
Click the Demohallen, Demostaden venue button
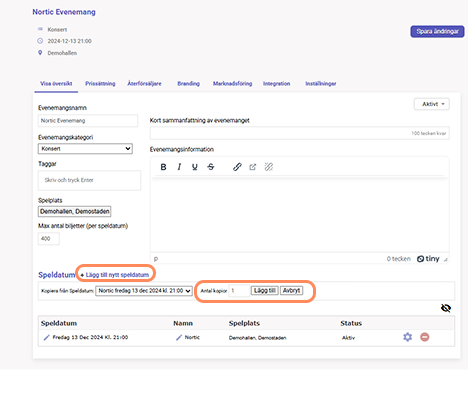pos(74,211)
